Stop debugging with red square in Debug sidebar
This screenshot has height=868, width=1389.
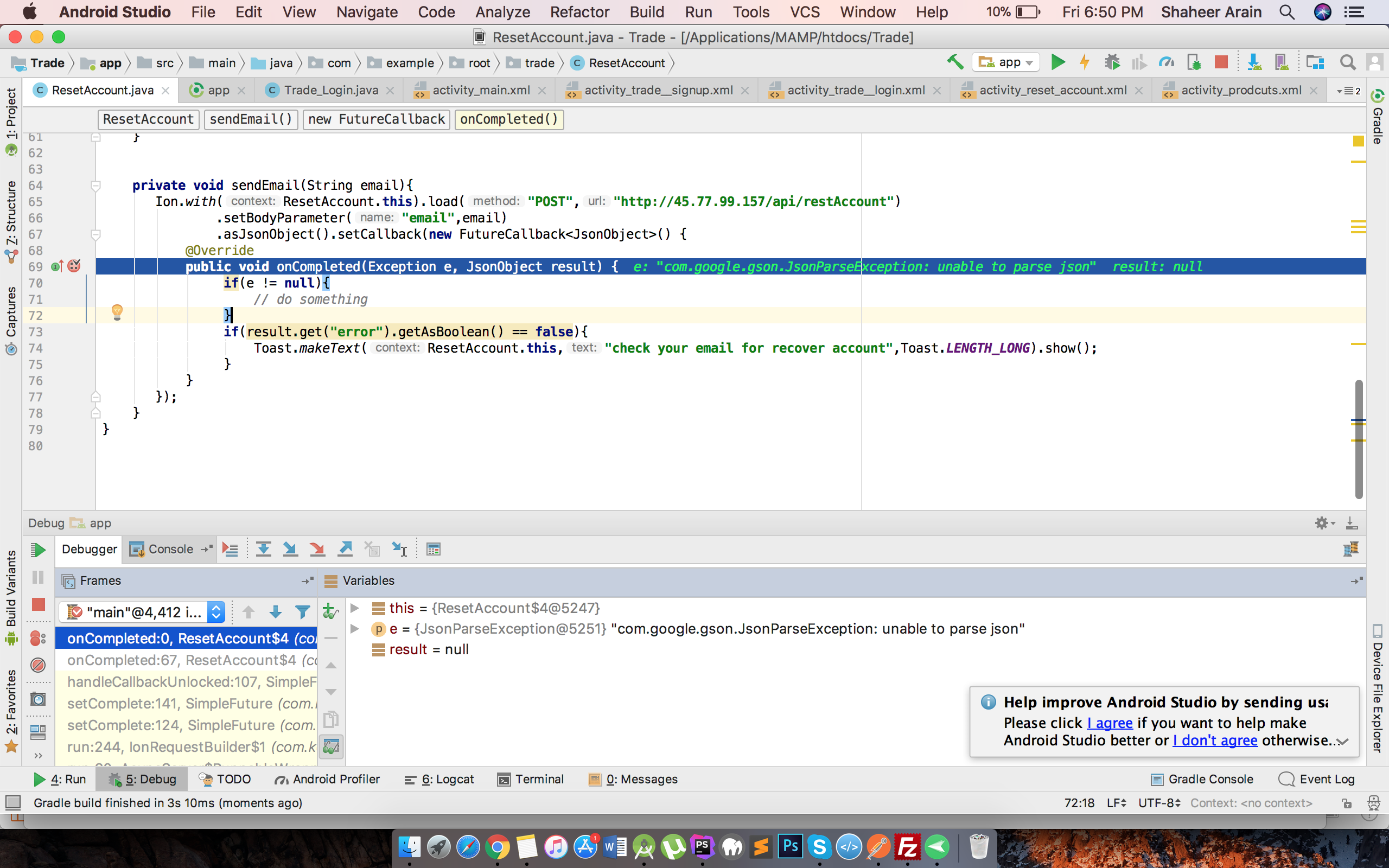[38, 604]
